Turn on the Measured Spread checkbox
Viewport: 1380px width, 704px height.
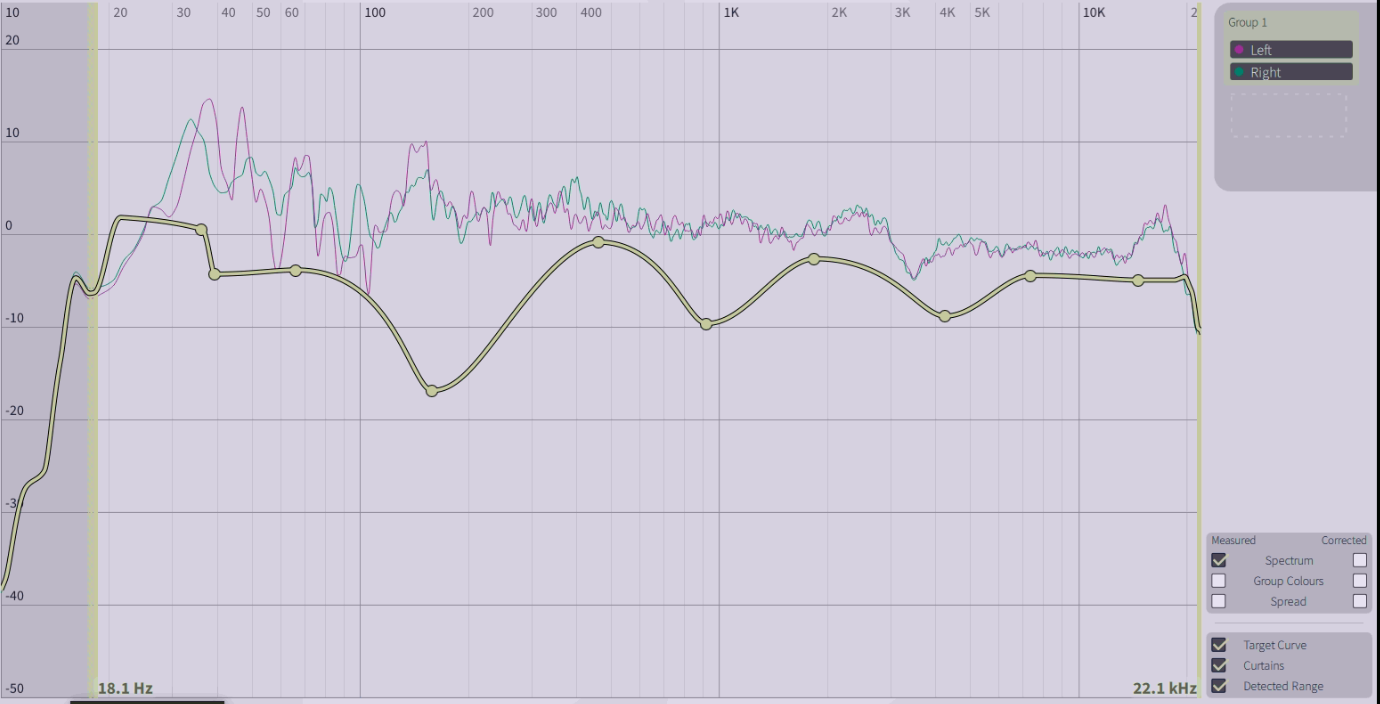coord(1218,601)
